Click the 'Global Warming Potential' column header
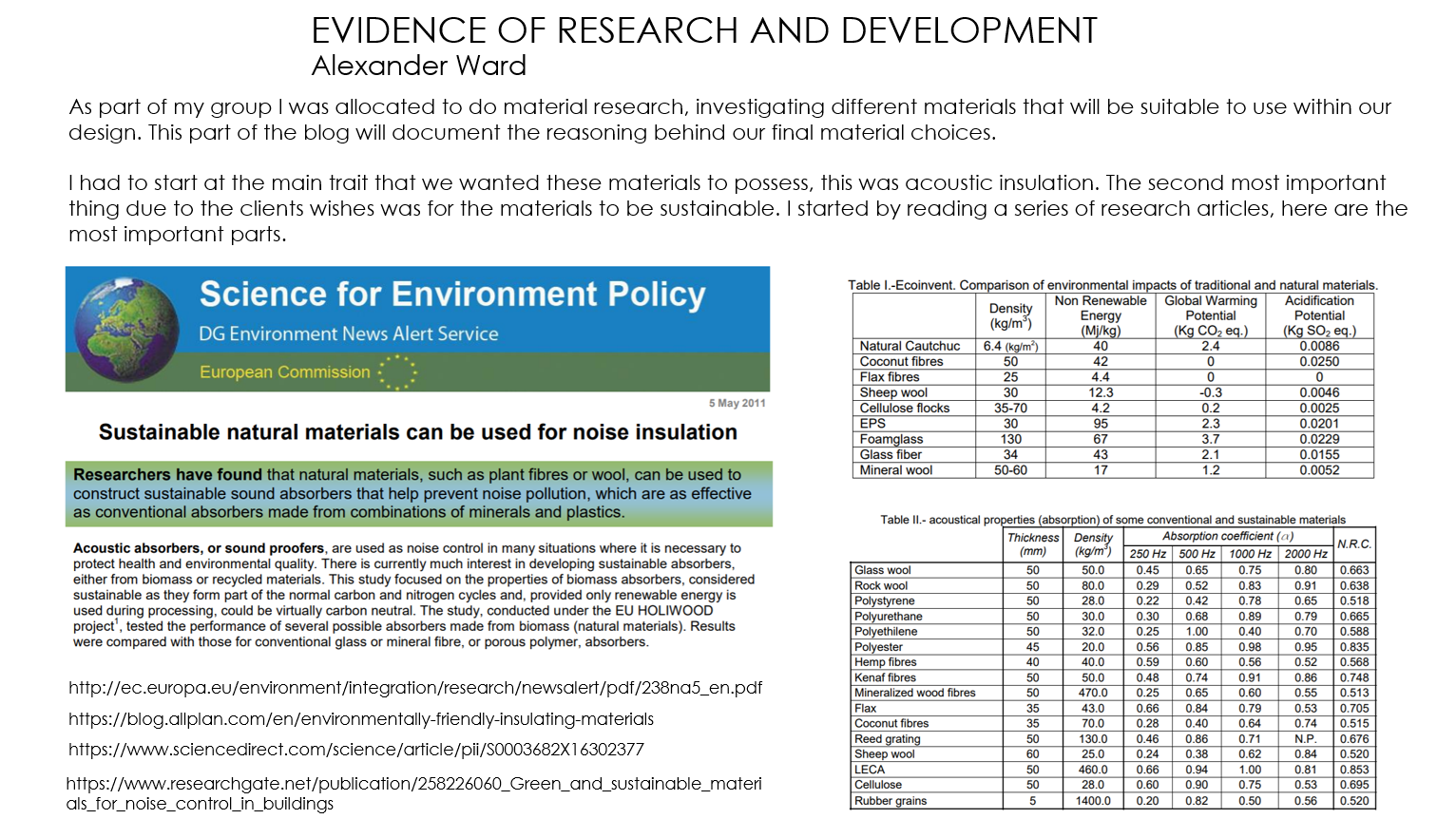Screen dimensions: 1456x819 click(x=1210, y=315)
